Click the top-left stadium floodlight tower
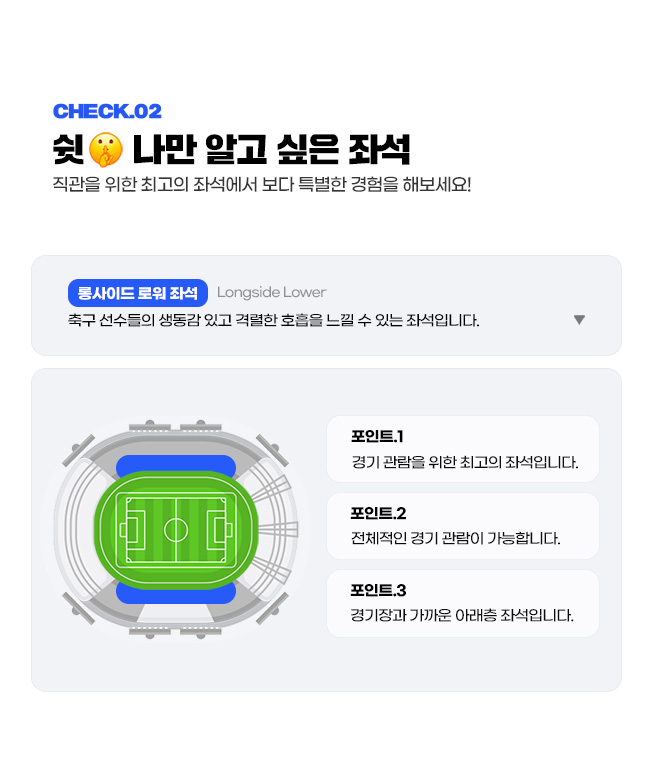 (x=78, y=450)
